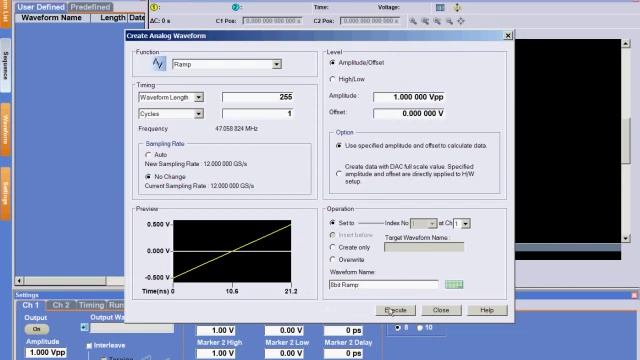640x360 pixels.
Task: Click the C2 Pos field
Action: coord(370,21)
